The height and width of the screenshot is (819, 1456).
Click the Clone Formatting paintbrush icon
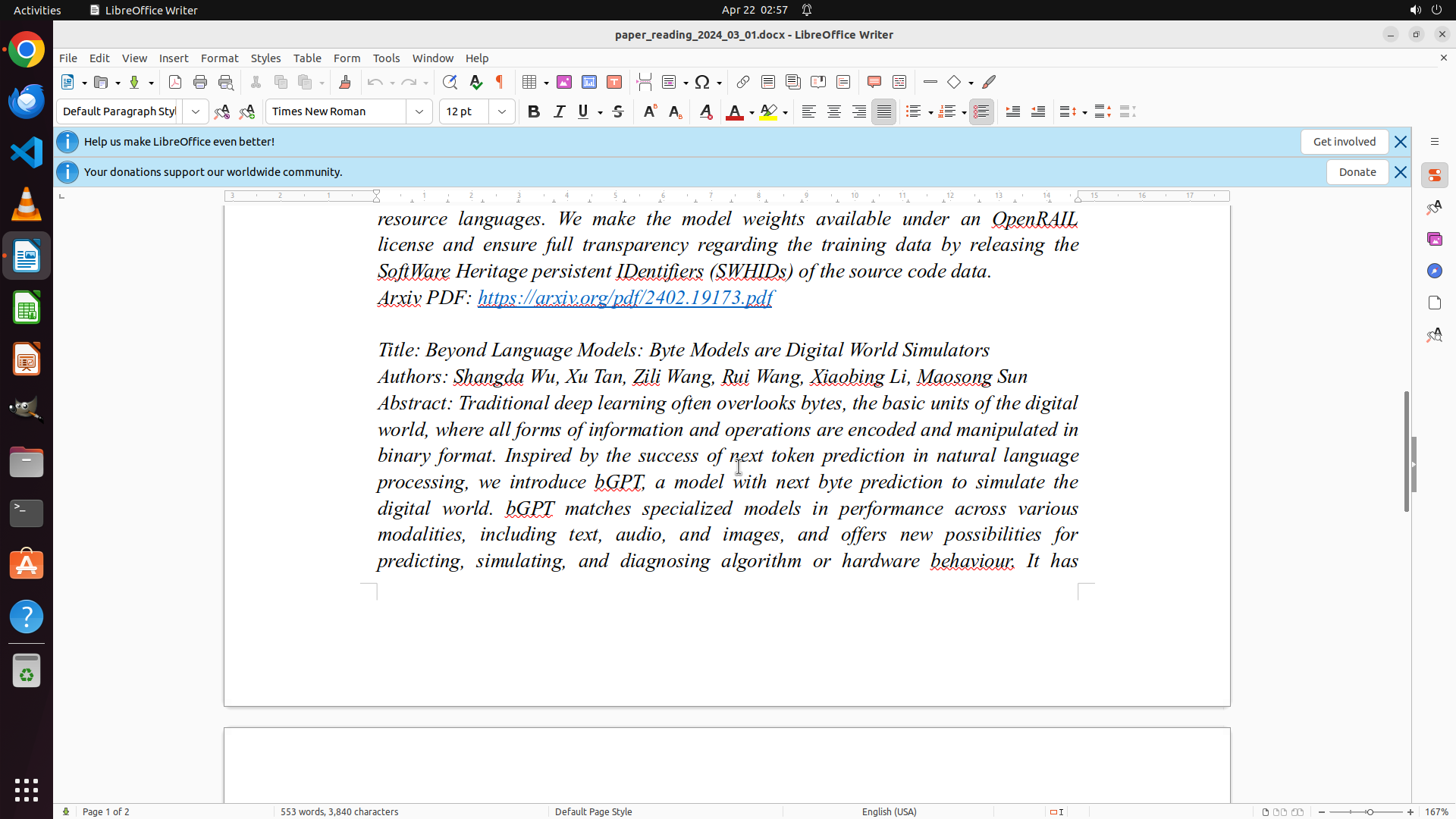pyautogui.click(x=345, y=82)
